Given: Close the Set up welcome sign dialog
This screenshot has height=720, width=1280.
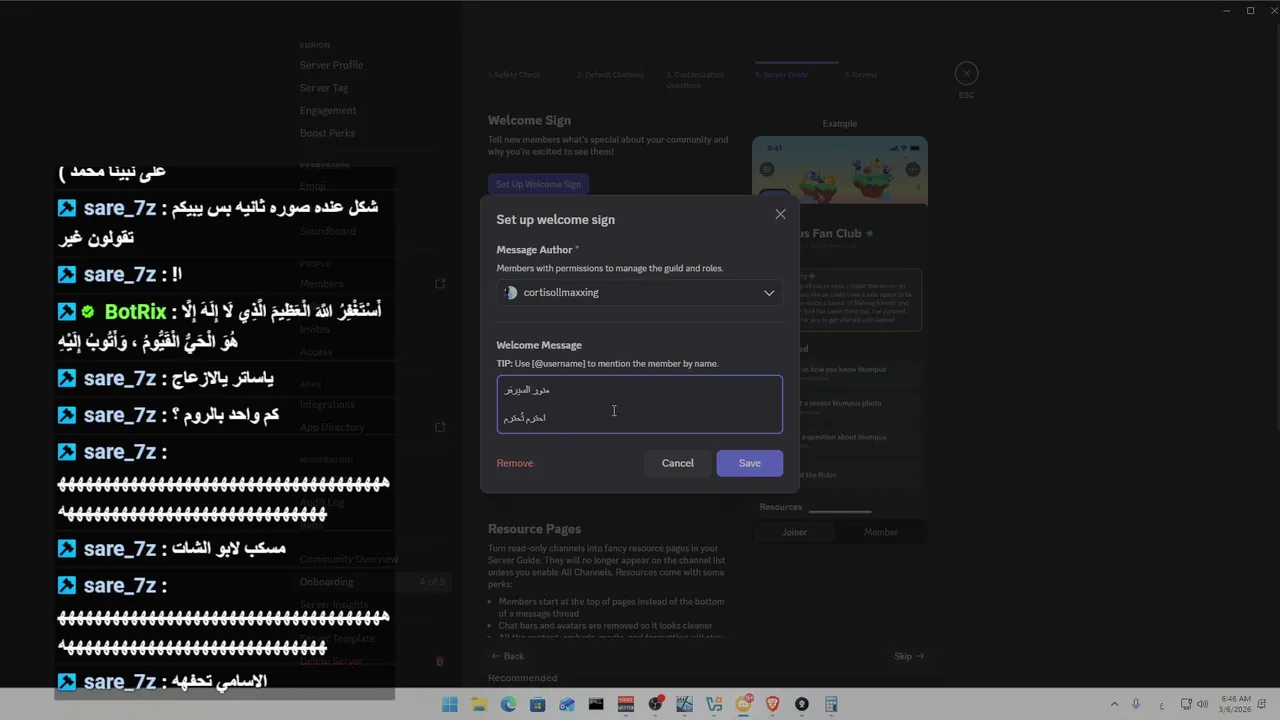Looking at the screenshot, I should (x=780, y=214).
